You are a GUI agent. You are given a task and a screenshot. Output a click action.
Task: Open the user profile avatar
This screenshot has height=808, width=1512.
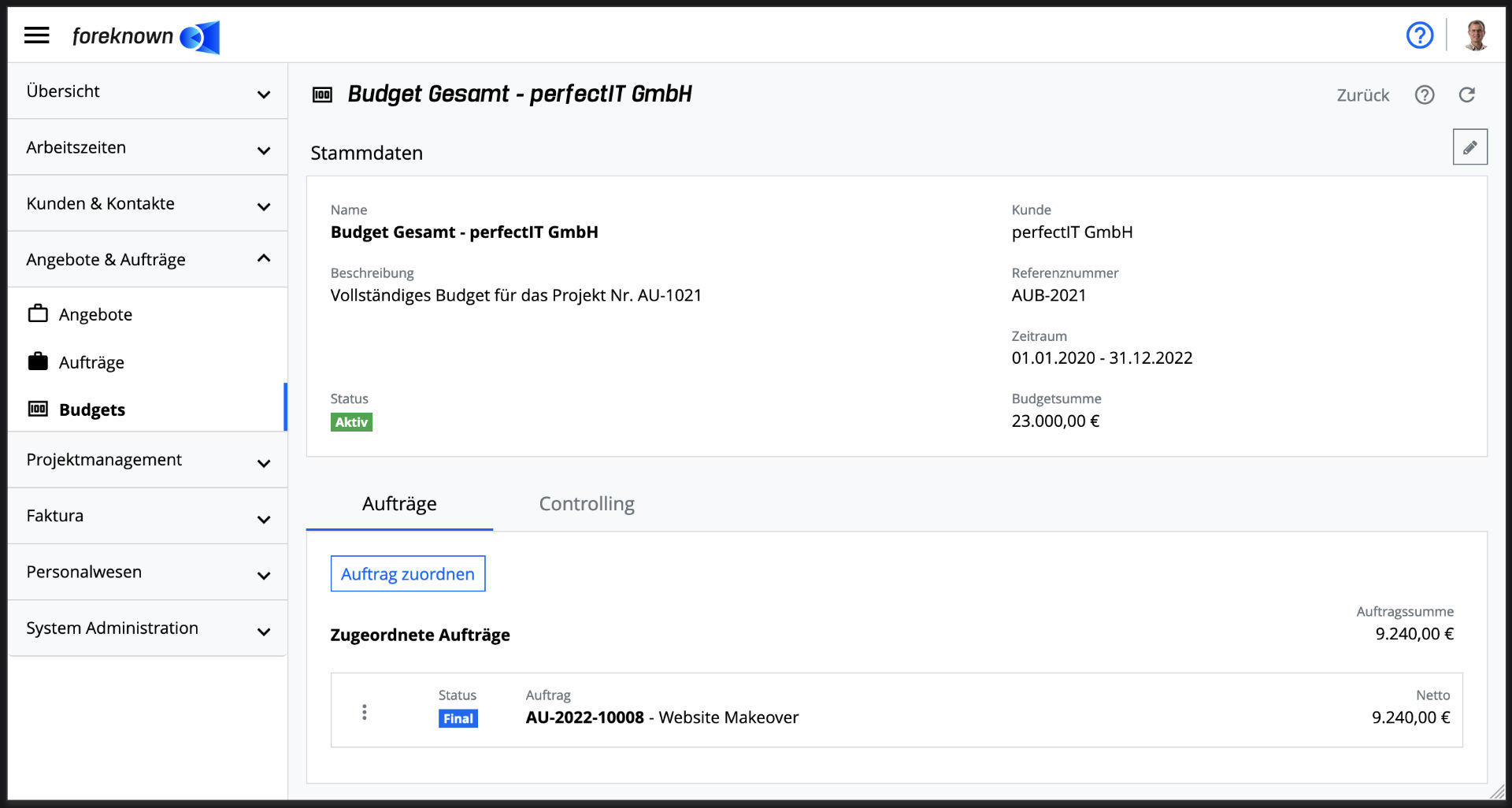pos(1476,35)
